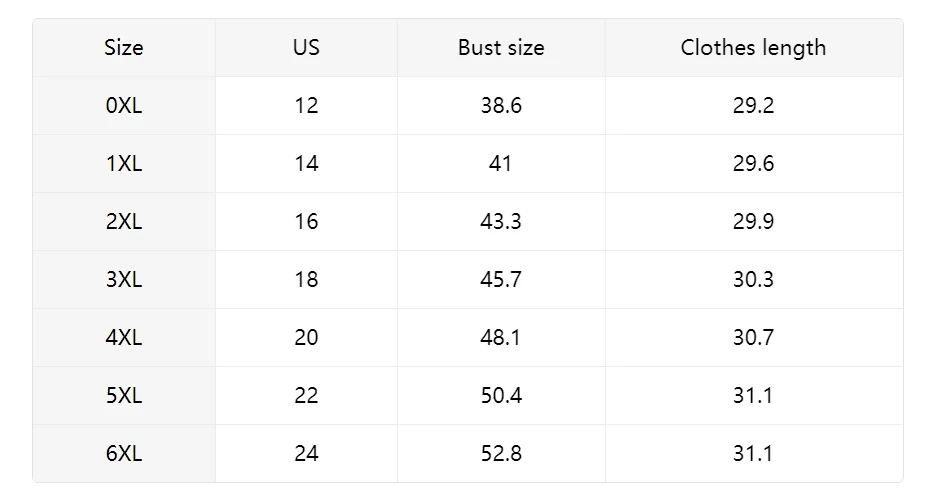
Task: Select US size 18 cell
Action: coord(306,280)
